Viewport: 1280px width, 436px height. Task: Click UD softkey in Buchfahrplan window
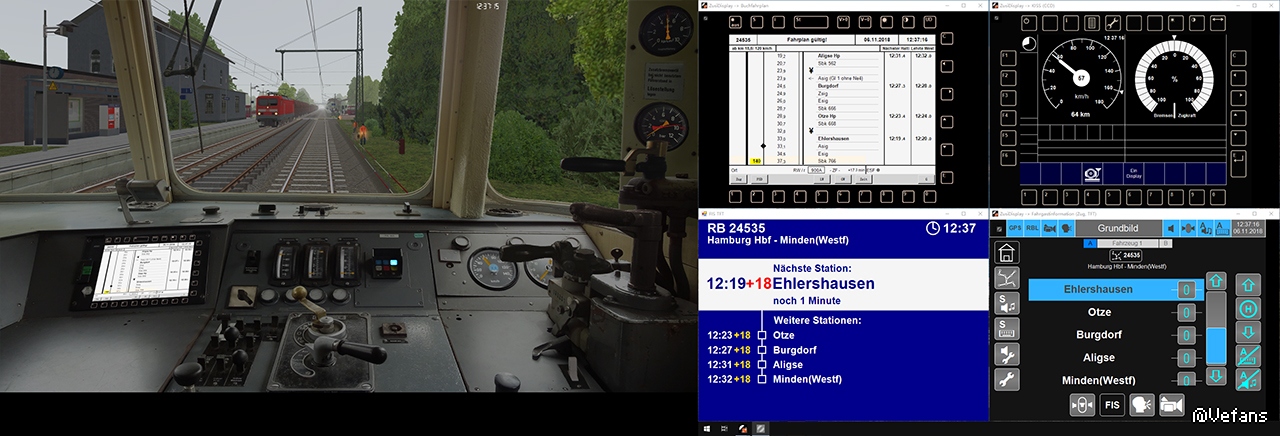(x=930, y=22)
